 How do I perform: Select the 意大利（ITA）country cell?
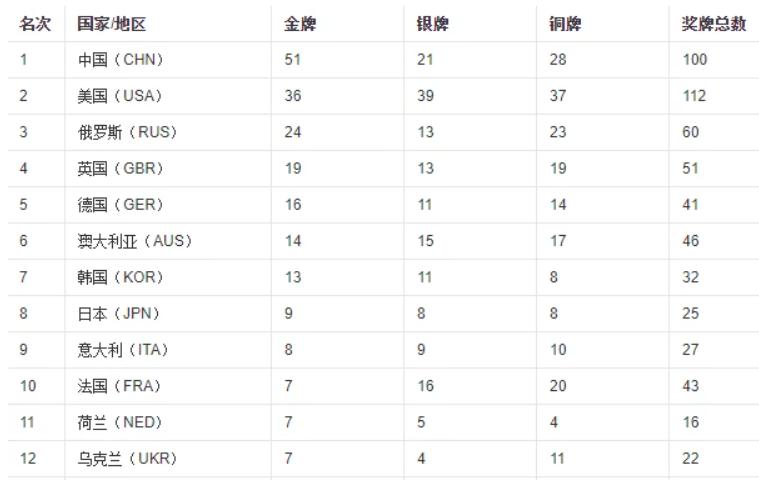124,350
